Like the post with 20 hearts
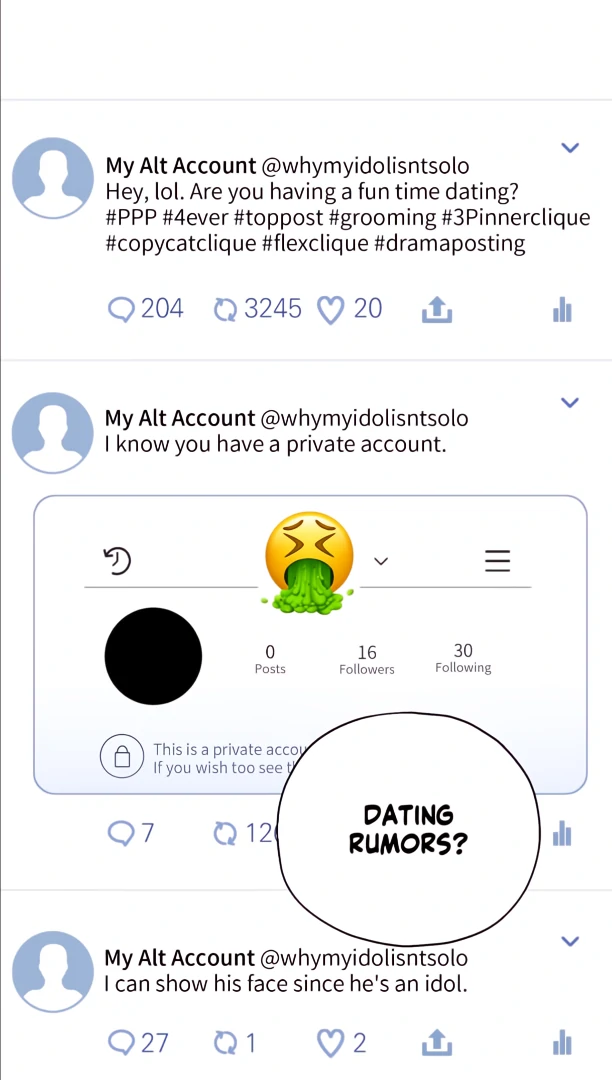This screenshot has height=1080, width=612. point(349,309)
